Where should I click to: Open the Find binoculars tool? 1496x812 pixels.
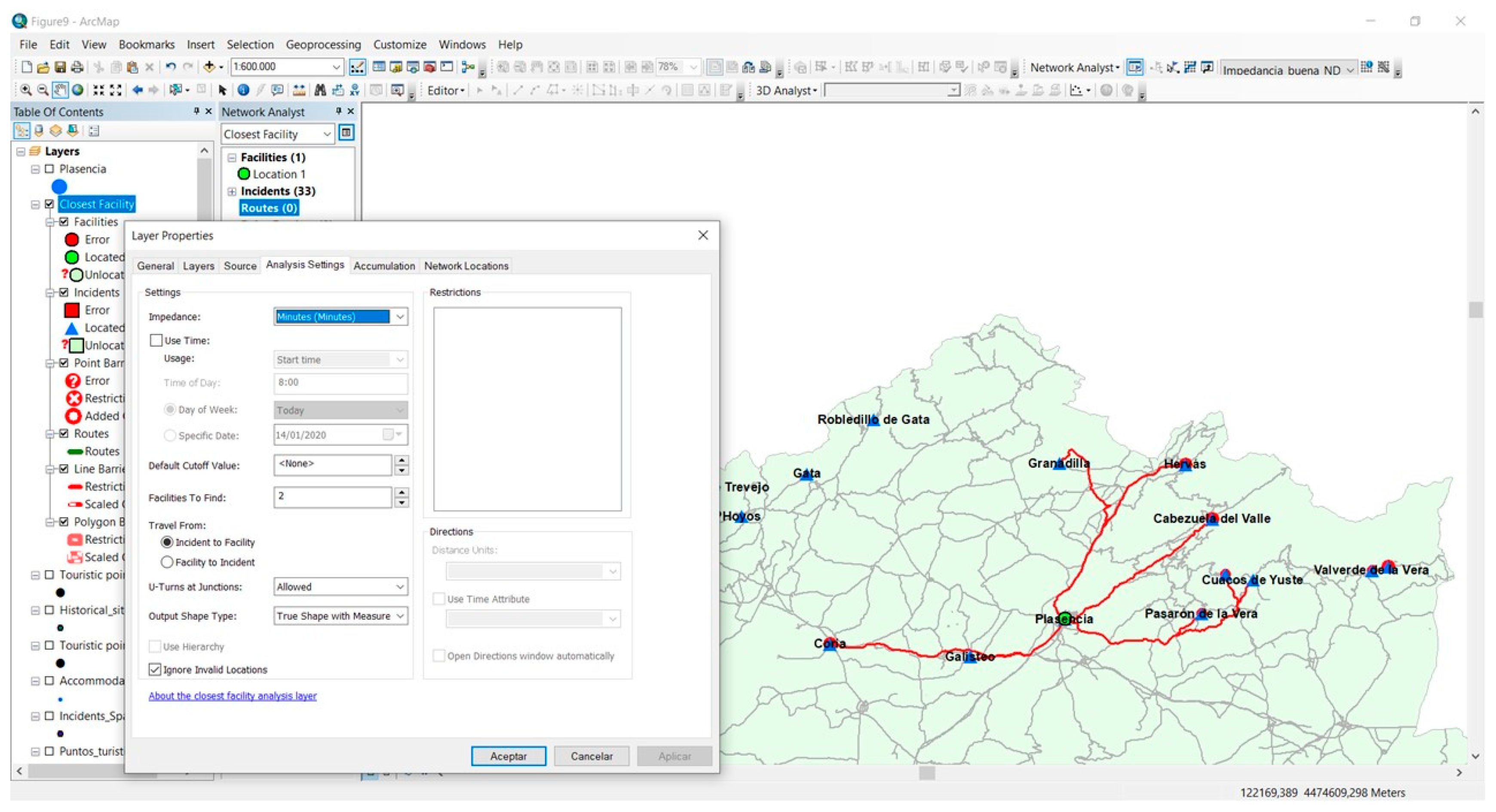coord(320,90)
